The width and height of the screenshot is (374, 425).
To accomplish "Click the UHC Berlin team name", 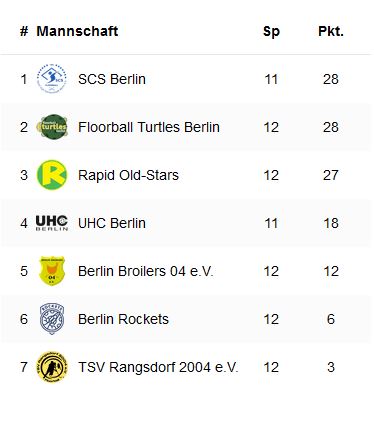I will pos(112,223).
